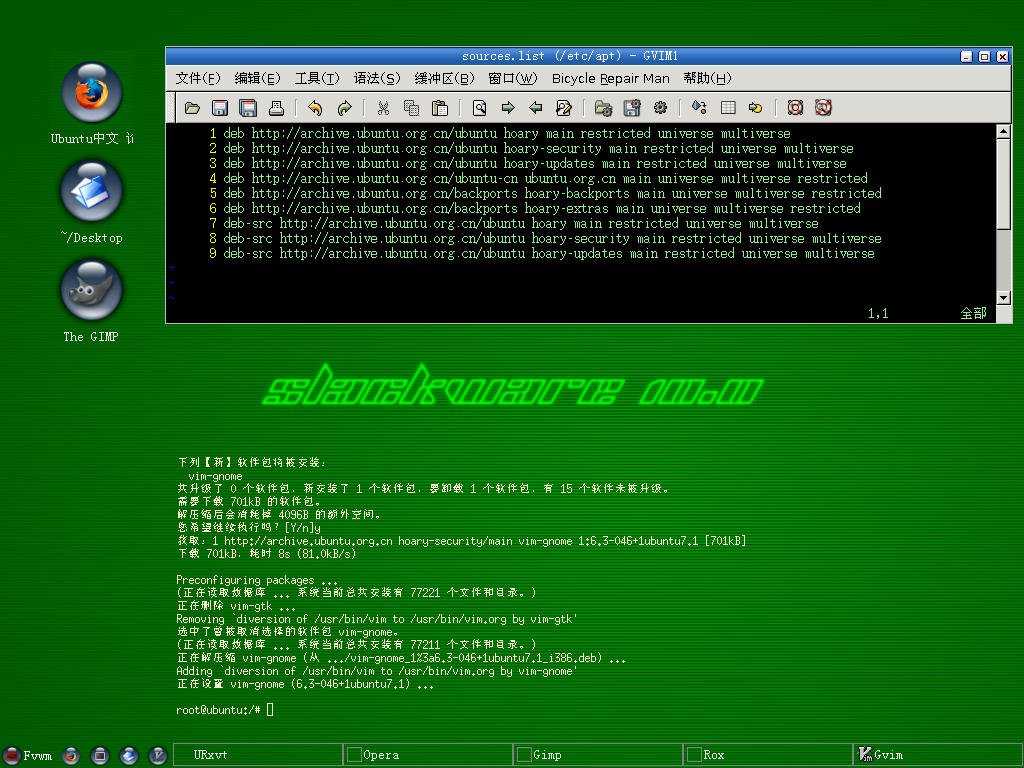
Task: Click the Vim quick-launch icon in taskbar
Action: coord(157,756)
